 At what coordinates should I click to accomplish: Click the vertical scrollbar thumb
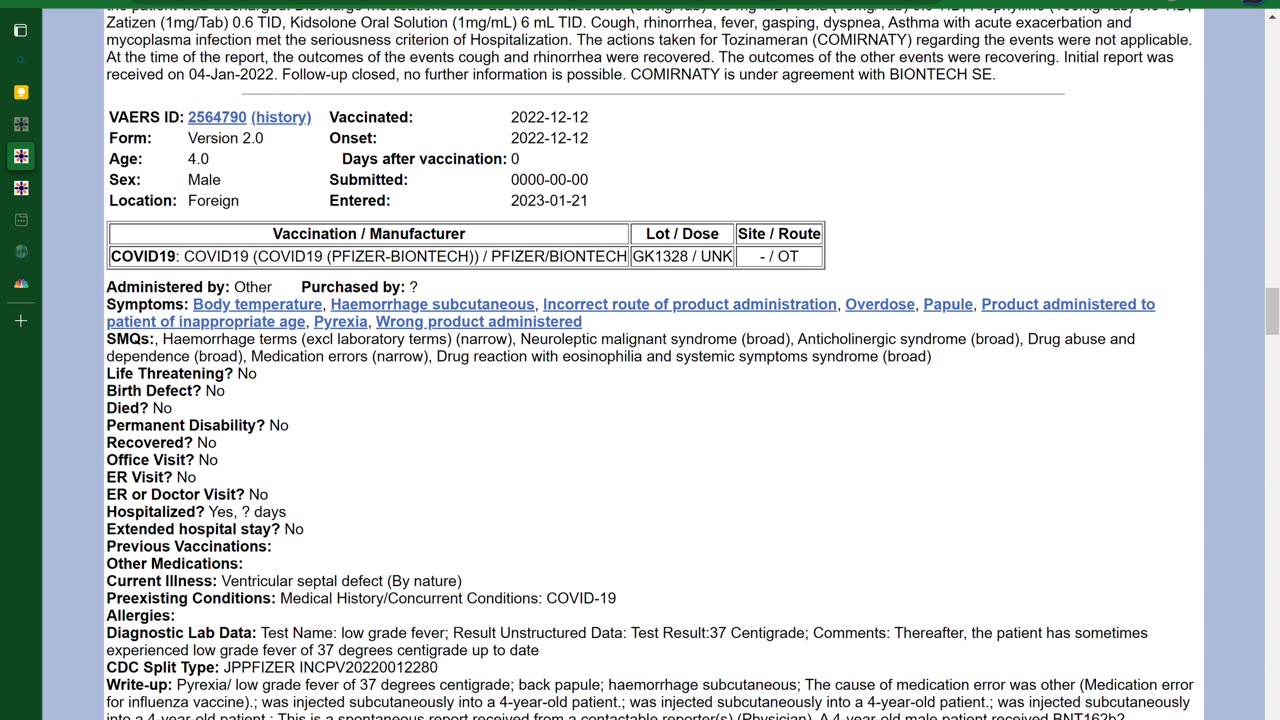[x=1272, y=311]
